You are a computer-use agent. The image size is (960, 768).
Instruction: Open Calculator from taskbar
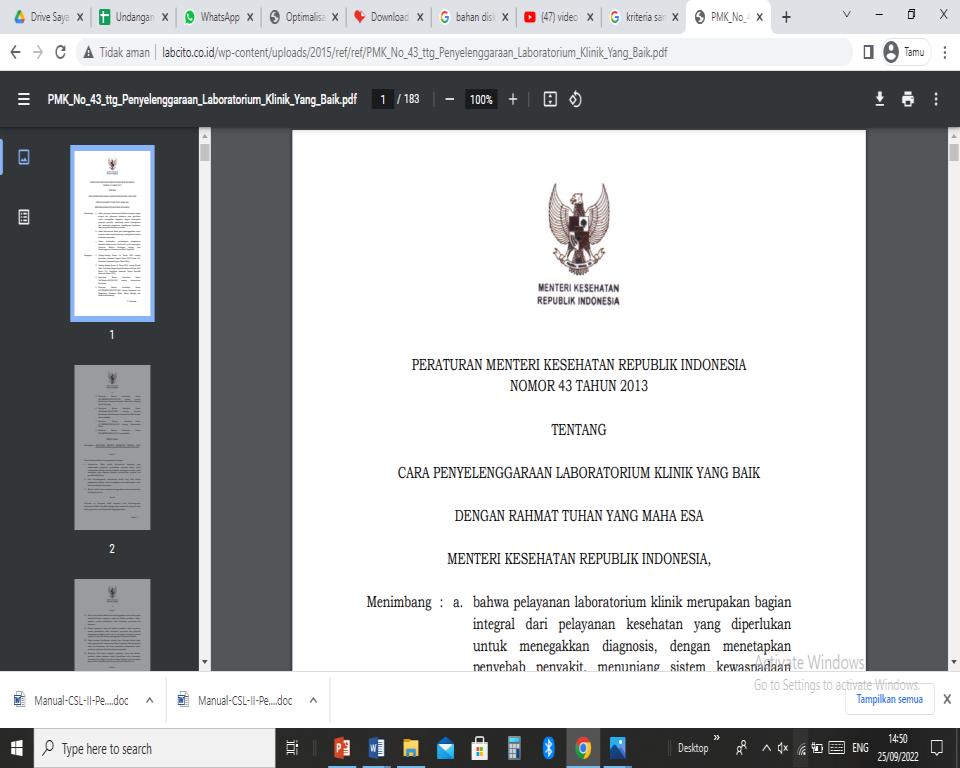[514, 748]
